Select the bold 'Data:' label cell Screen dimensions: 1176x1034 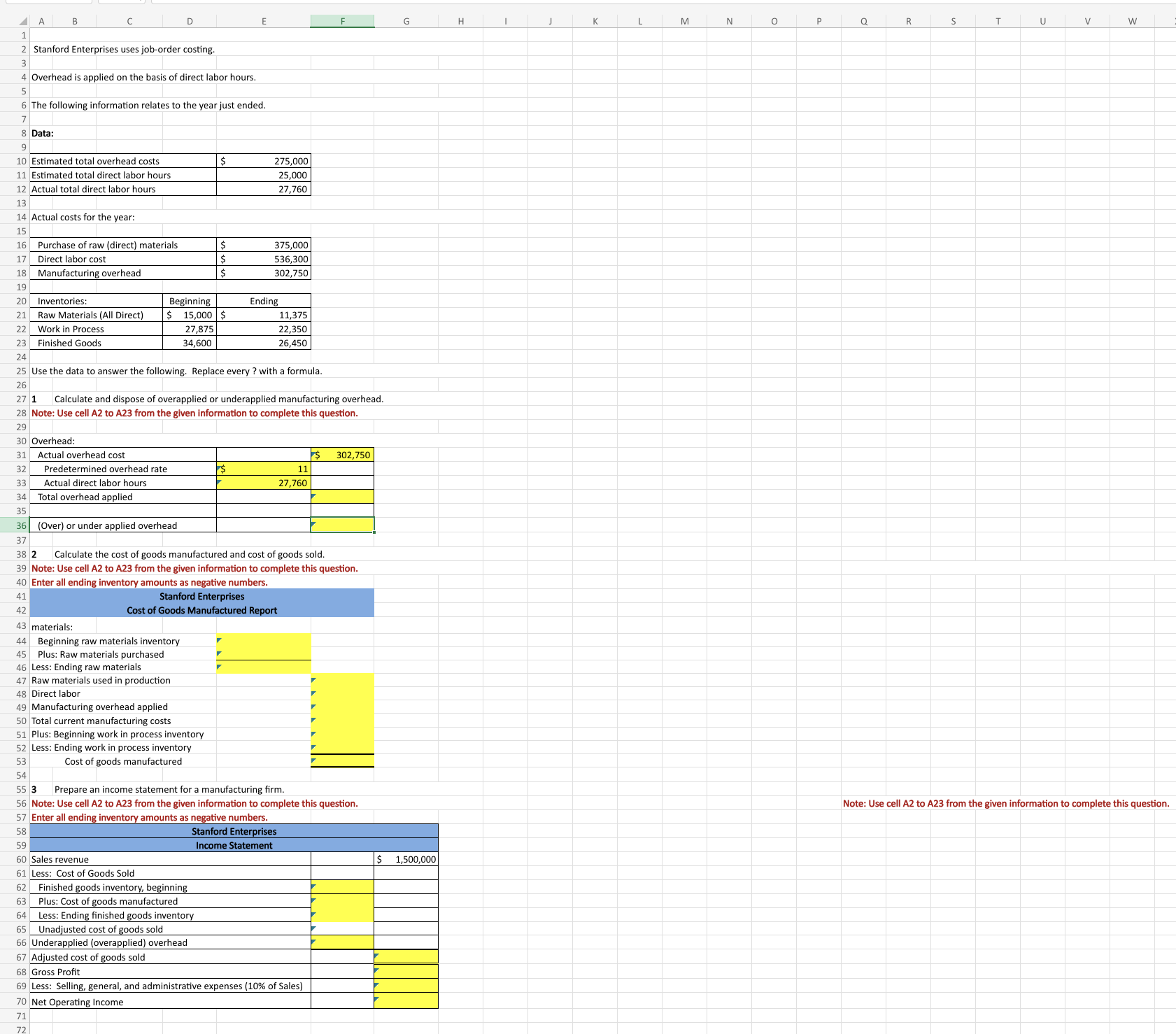pyautogui.click(x=43, y=133)
